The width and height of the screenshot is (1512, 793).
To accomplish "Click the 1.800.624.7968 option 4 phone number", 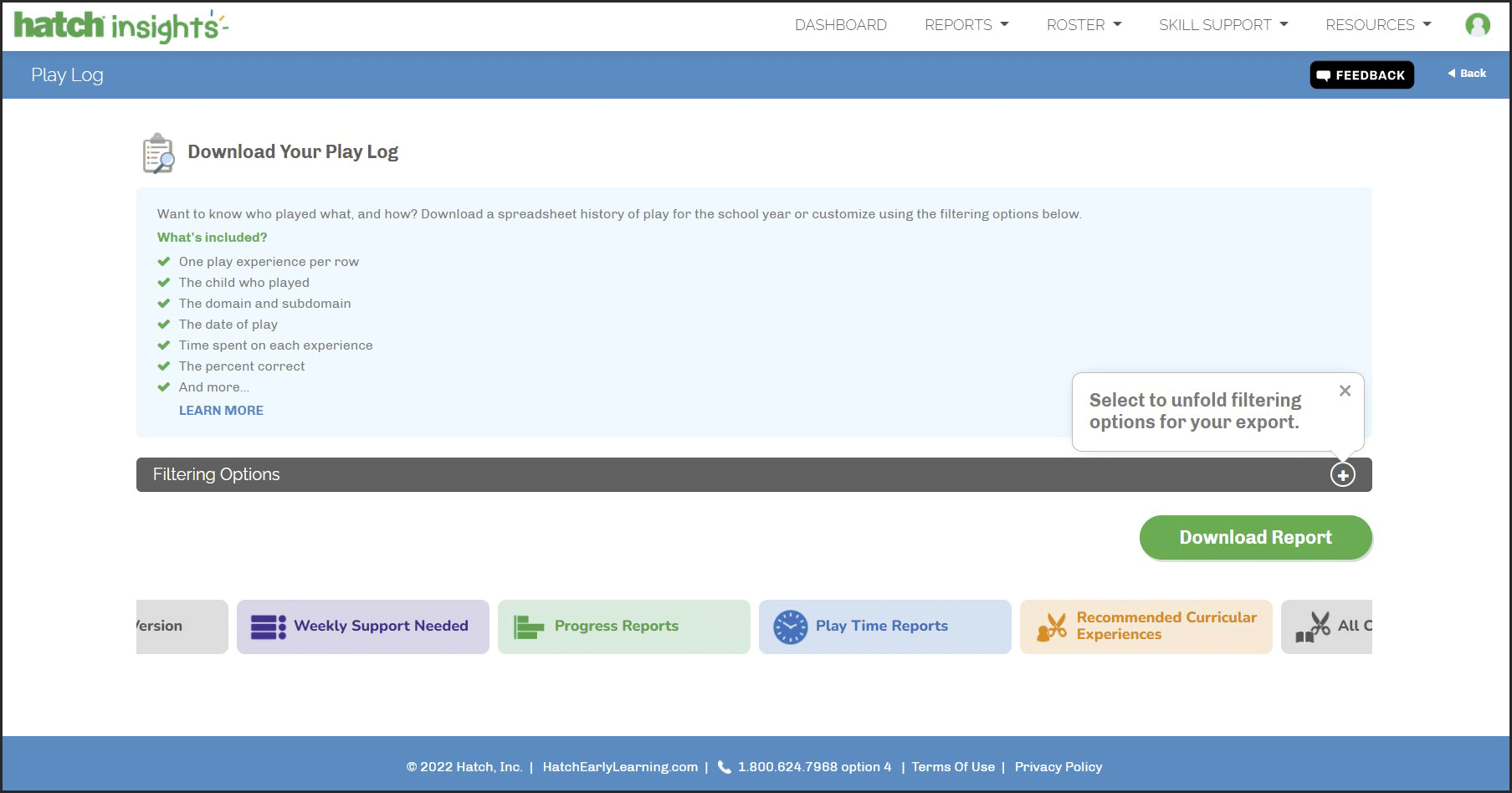I will point(814,767).
